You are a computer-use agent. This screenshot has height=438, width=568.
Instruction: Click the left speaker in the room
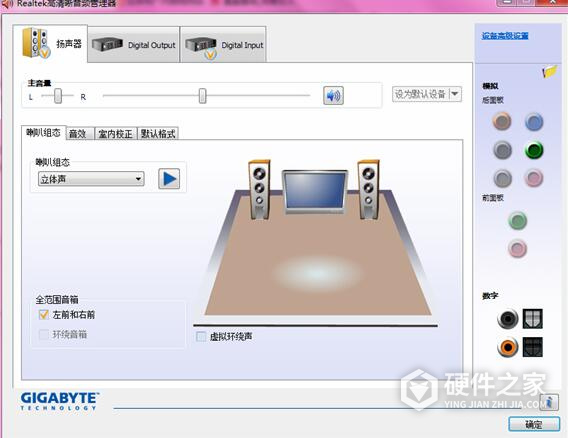[x=259, y=189]
